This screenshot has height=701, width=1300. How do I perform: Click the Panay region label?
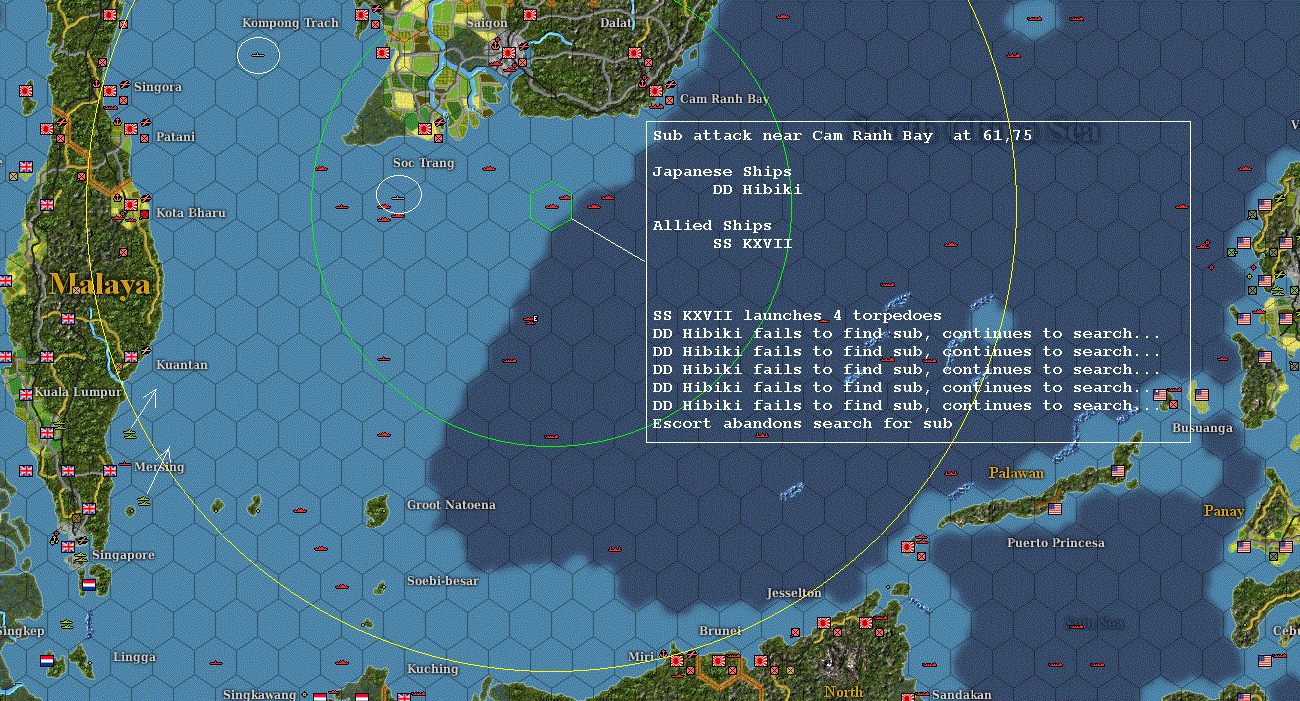click(x=1224, y=511)
